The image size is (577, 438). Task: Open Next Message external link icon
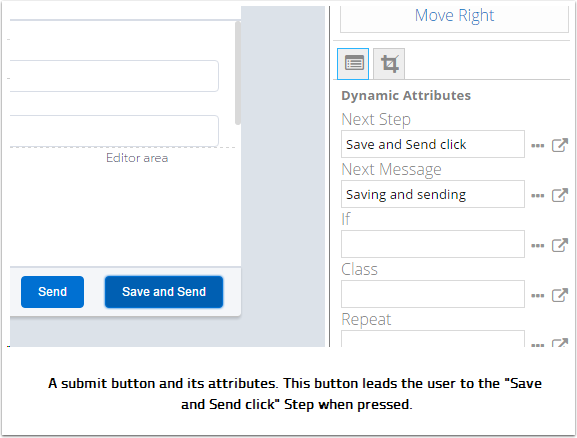click(x=560, y=195)
